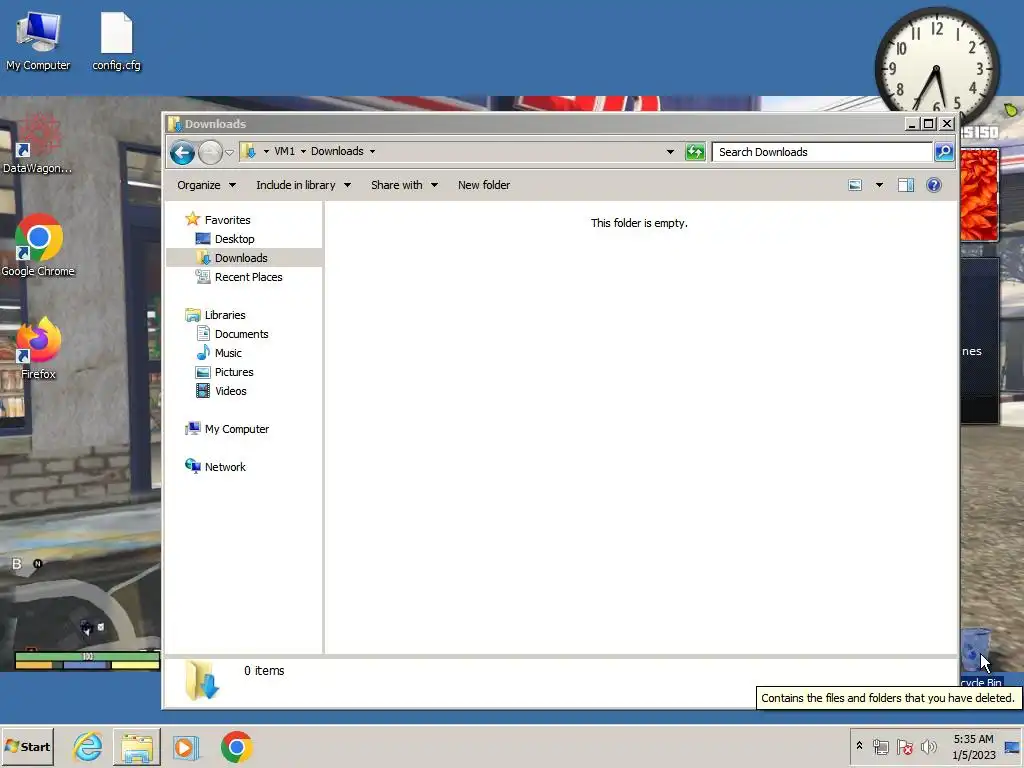
Task: Click the Favorites star icon
Action: [x=192, y=219]
